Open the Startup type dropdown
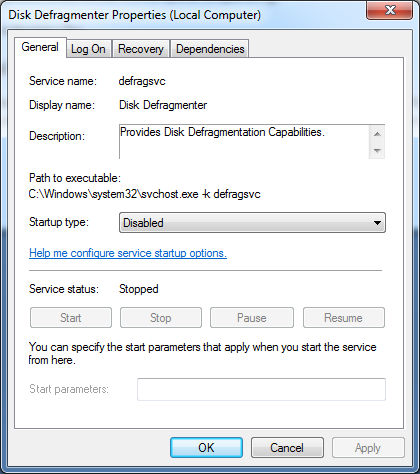Screen dimensions: 420x474 tap(252, 223)
